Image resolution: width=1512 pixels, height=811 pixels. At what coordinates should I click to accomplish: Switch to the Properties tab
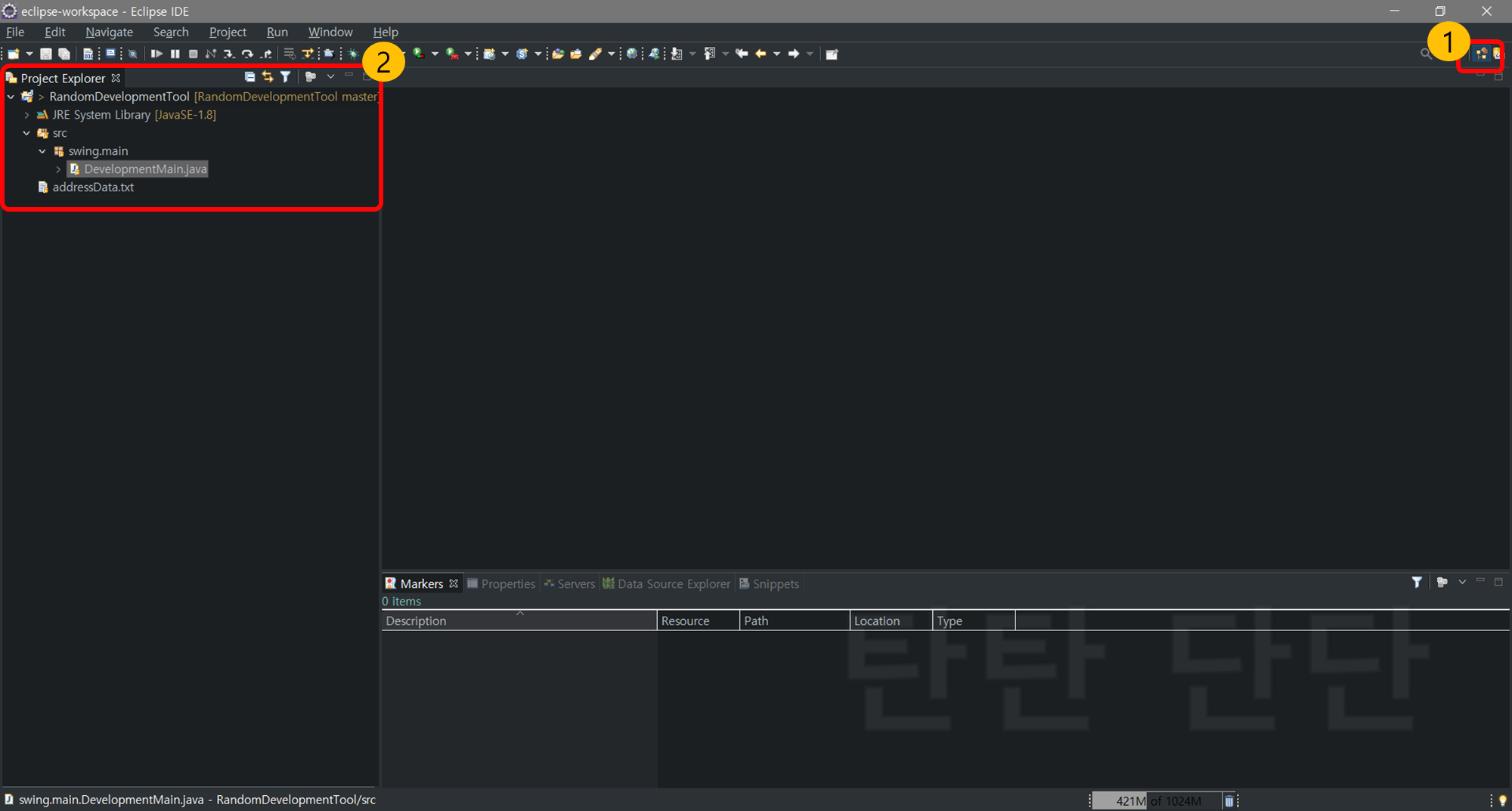[501, 583]
